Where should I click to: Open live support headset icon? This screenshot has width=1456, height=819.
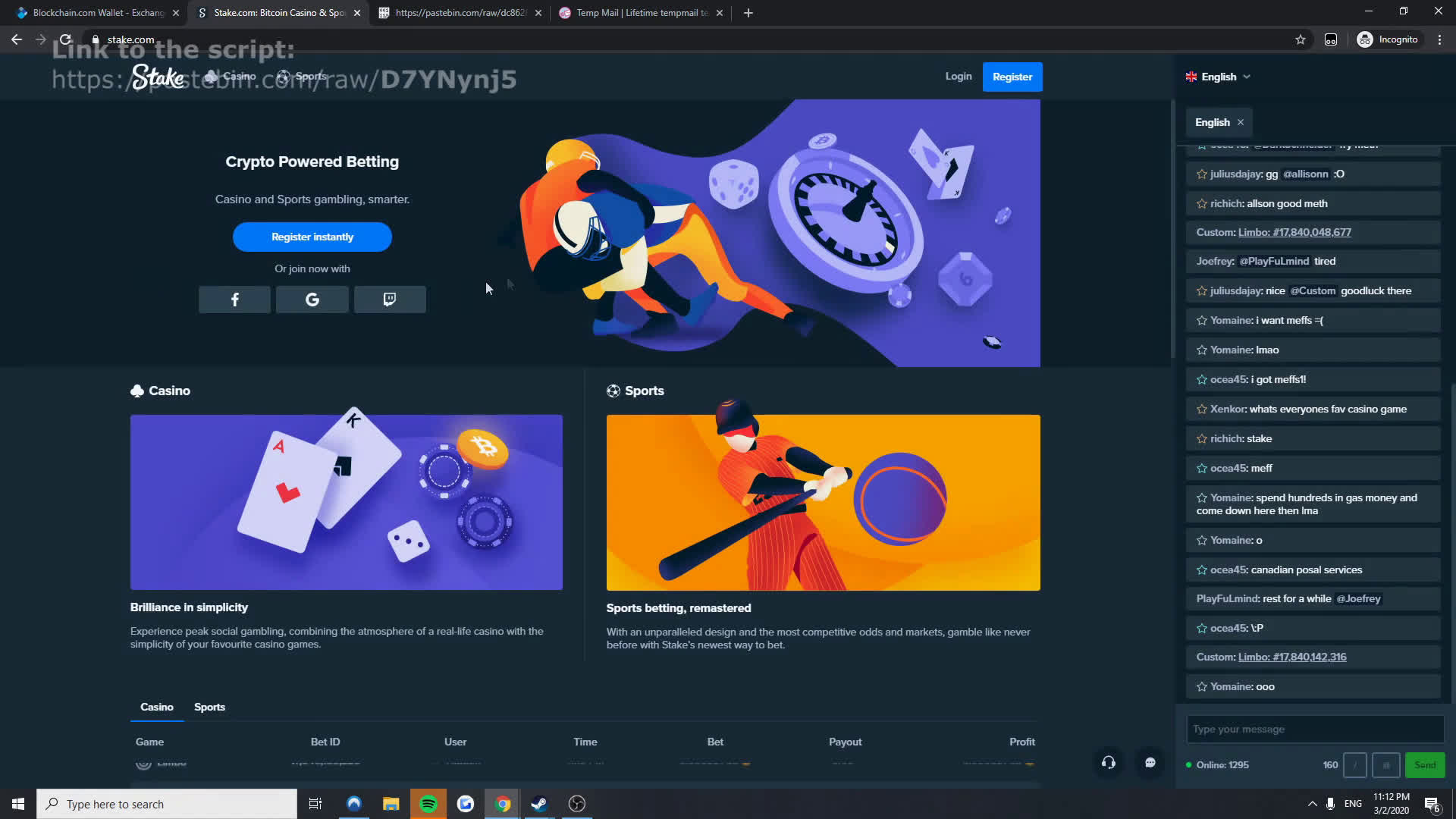pyautogui.click(x=1108, y=763)
